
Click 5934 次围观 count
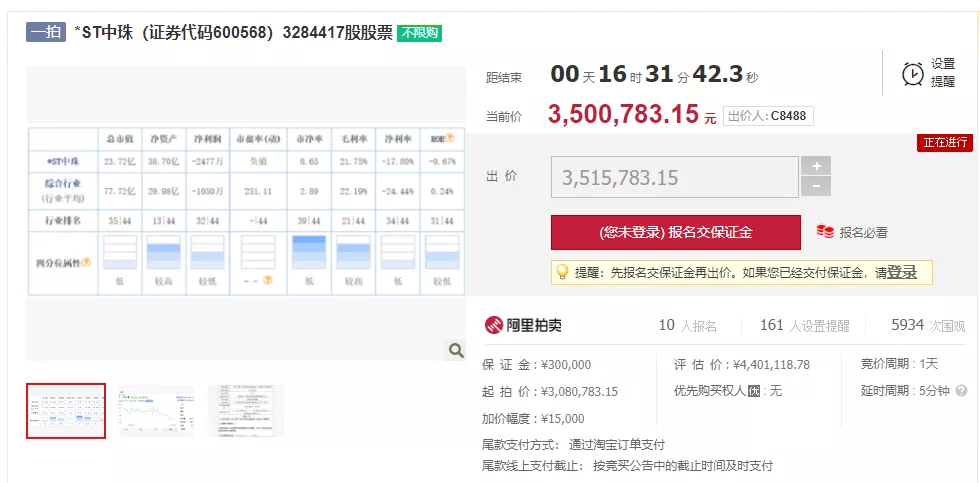tap(928, 326)
